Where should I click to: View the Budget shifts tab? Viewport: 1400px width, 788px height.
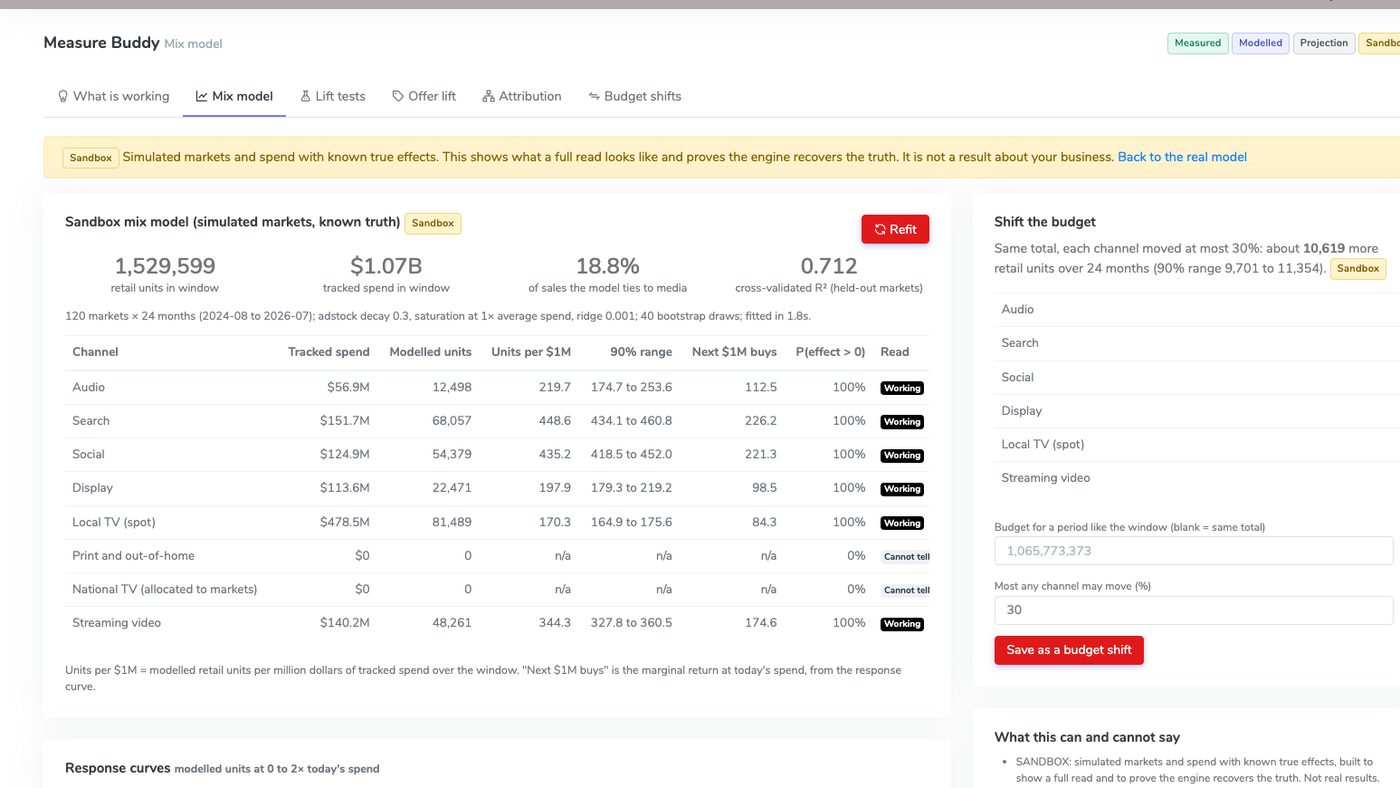[x=635, y=96]
